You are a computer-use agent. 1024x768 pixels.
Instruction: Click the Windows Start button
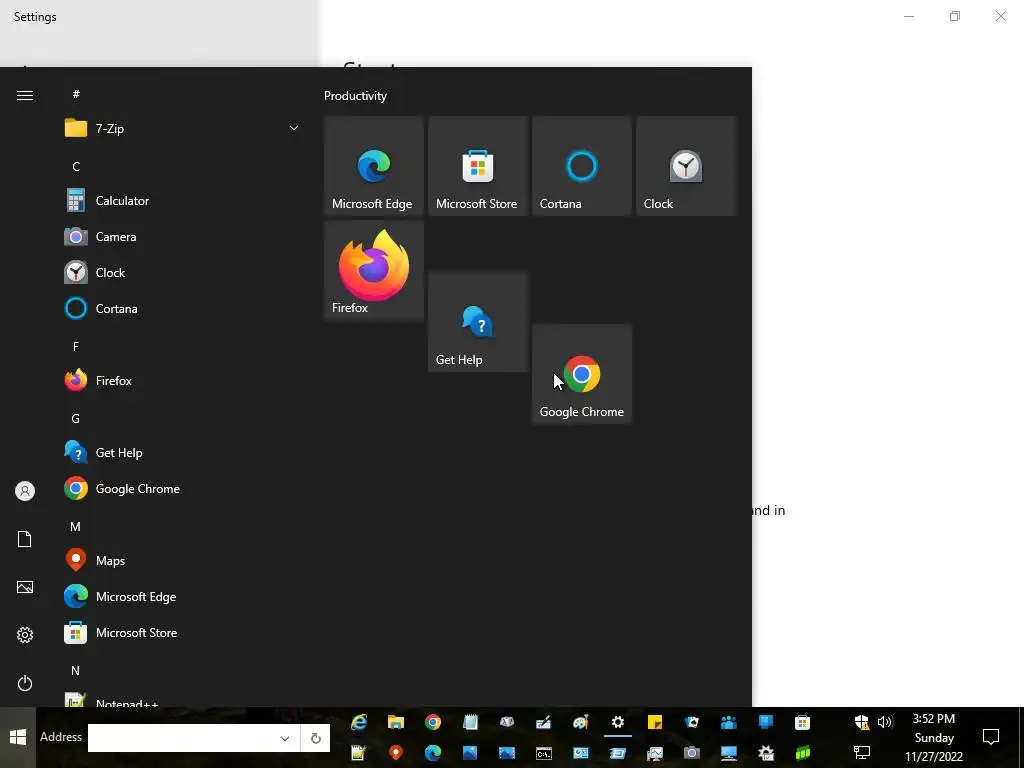coord(18,737)
